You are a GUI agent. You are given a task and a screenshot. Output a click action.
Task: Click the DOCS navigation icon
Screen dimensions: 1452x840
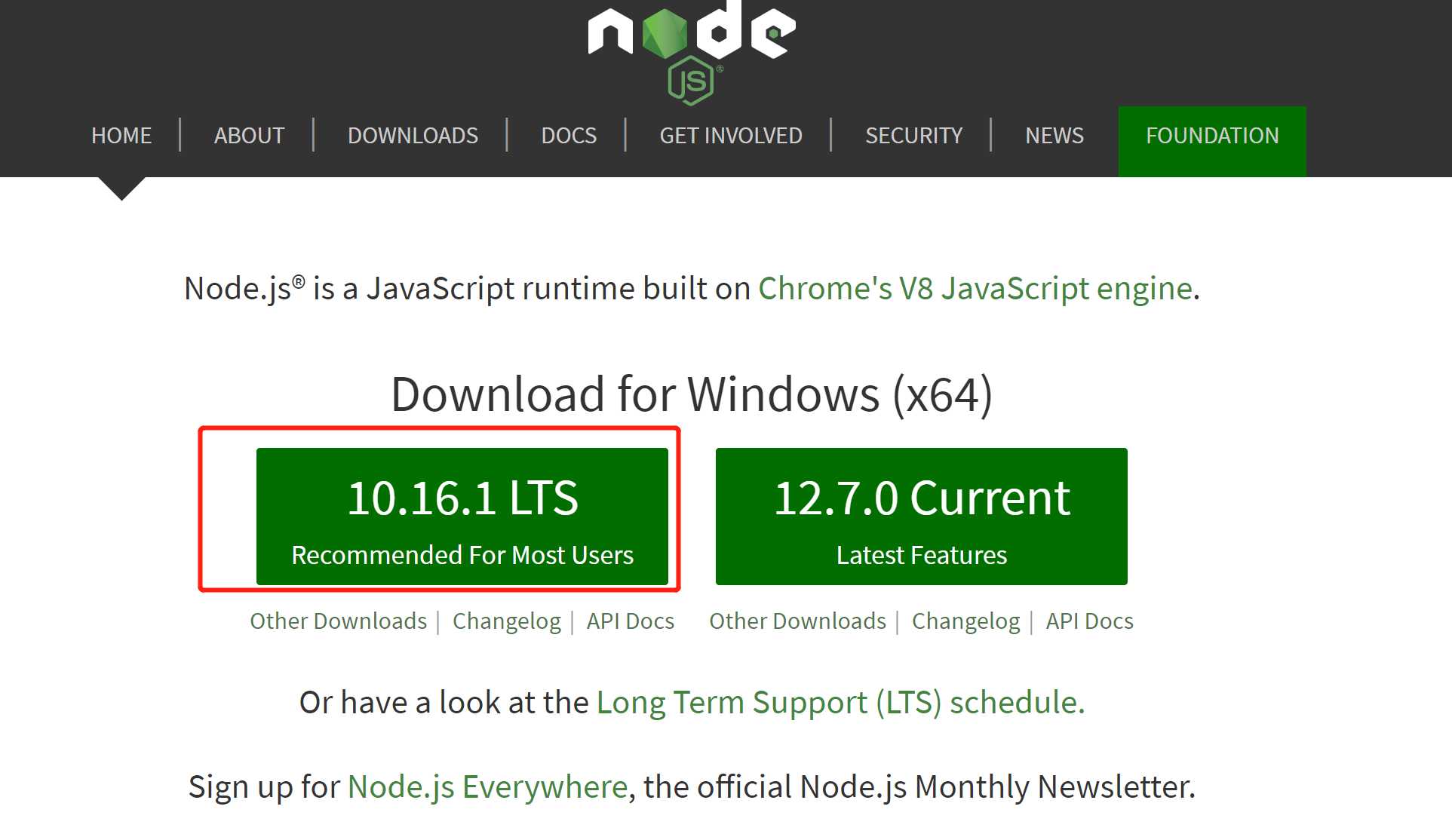tap(568, 135)
